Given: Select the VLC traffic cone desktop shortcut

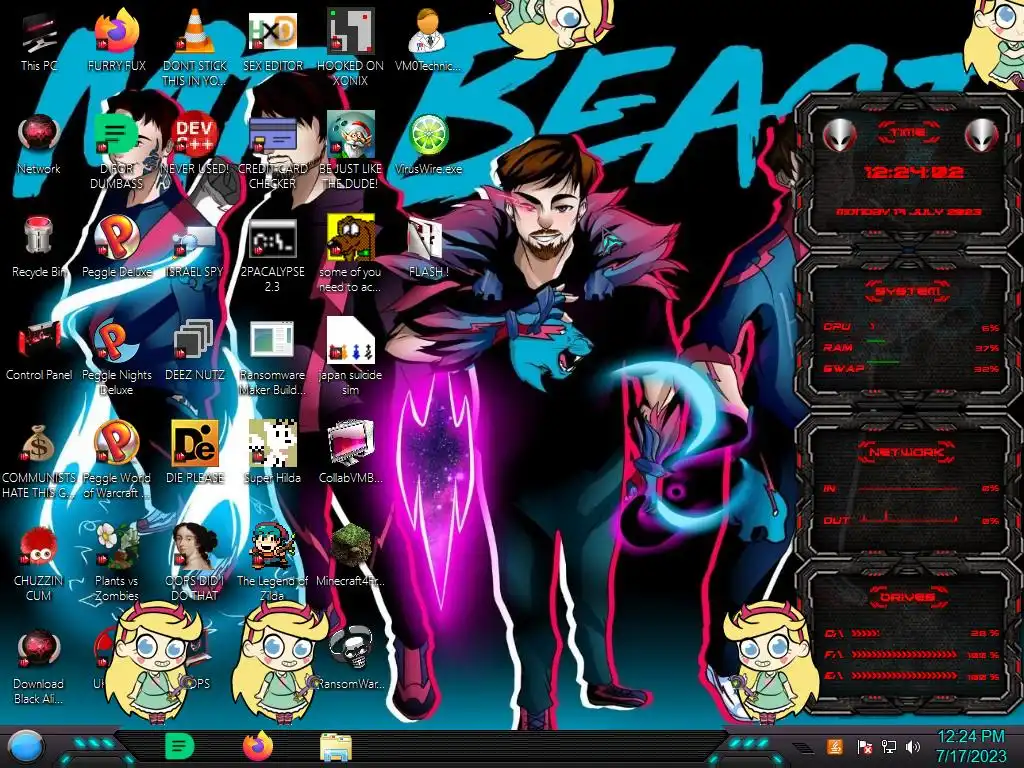Looking at the screenshot, I should [x=195, y=47].
